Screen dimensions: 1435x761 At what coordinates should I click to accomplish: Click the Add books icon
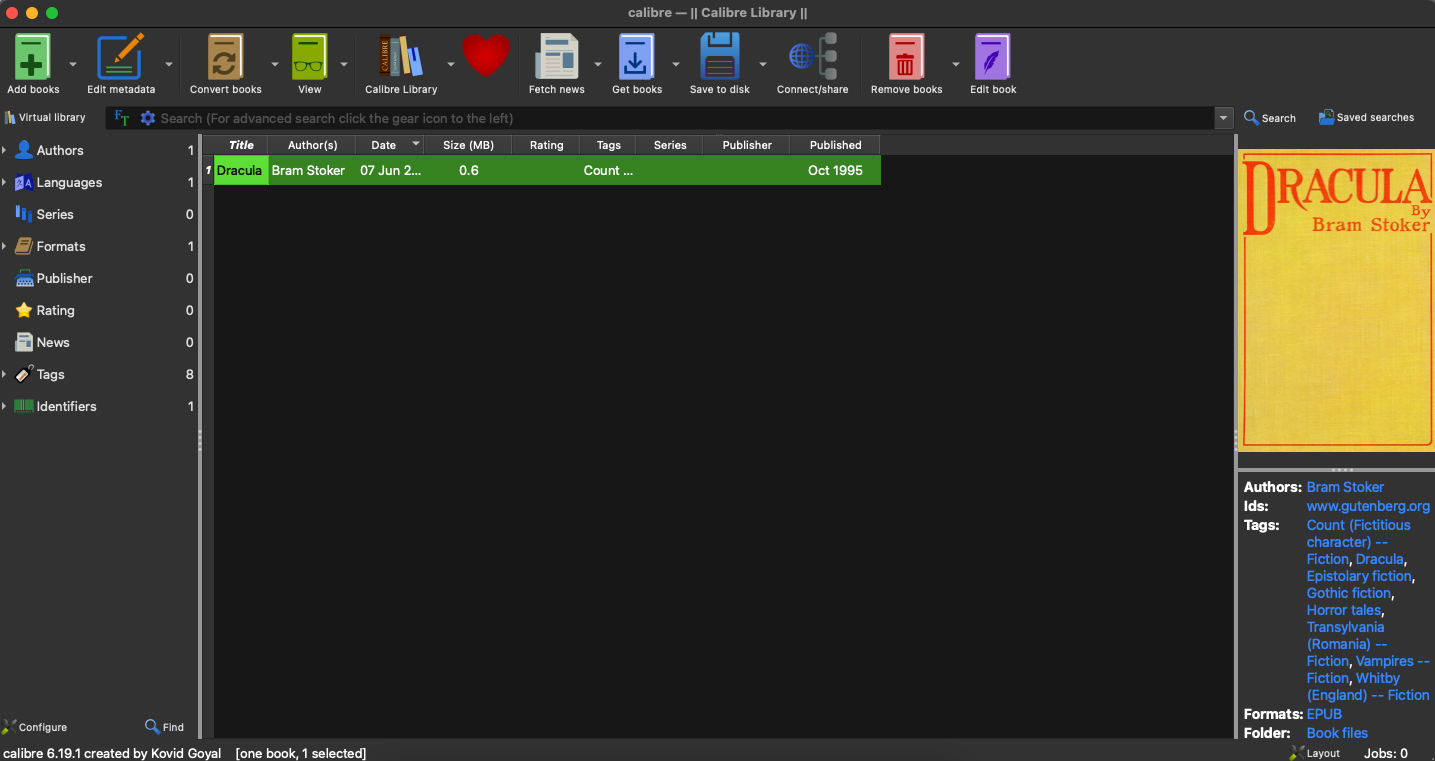[x=31, y=55]
